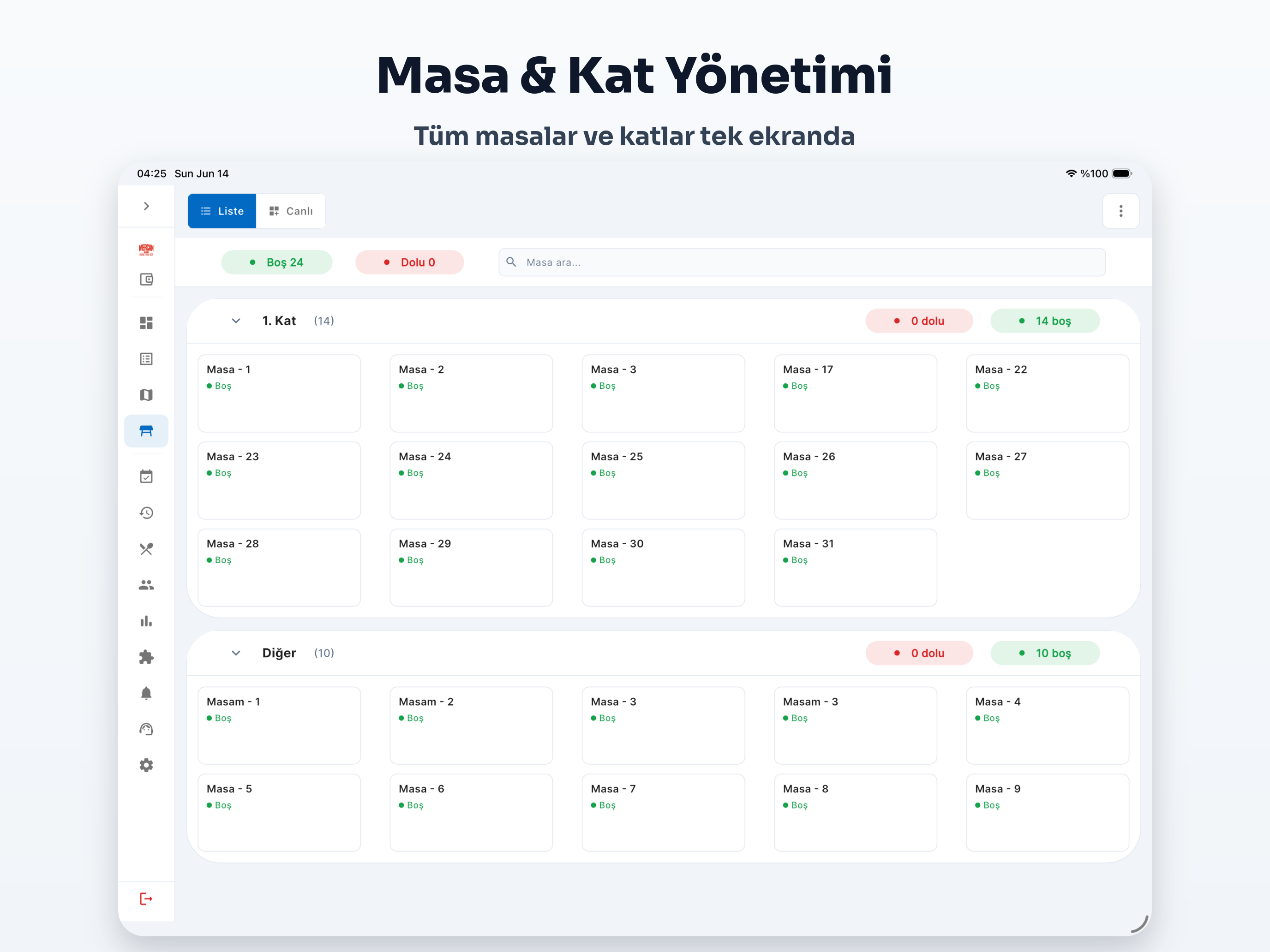The image size is (1270, 952).
Task: Expand the sidebar with the arrow chevron
Action: [146, 206]
